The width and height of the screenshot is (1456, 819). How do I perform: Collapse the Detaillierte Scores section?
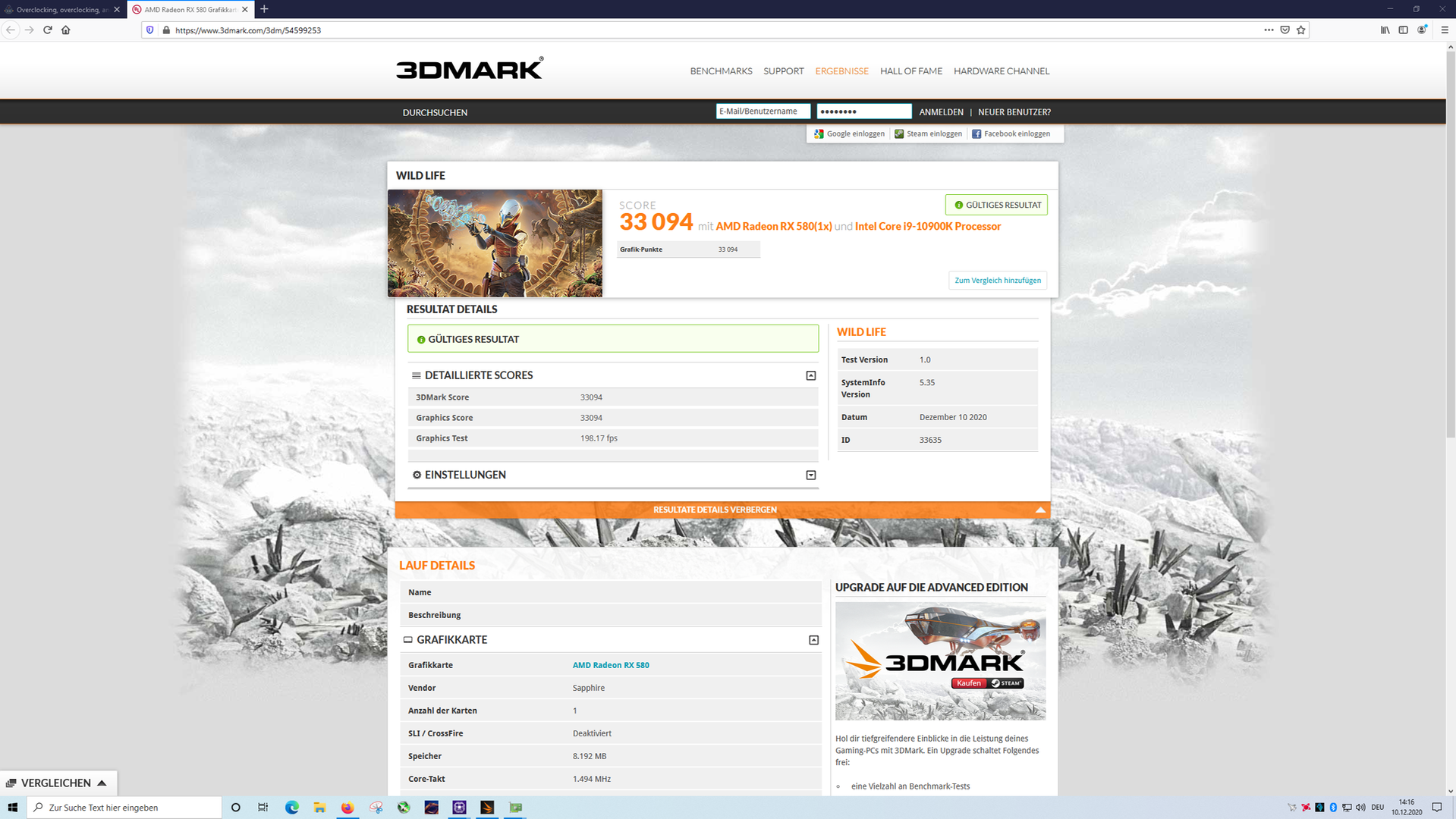(x=810, y=375)
